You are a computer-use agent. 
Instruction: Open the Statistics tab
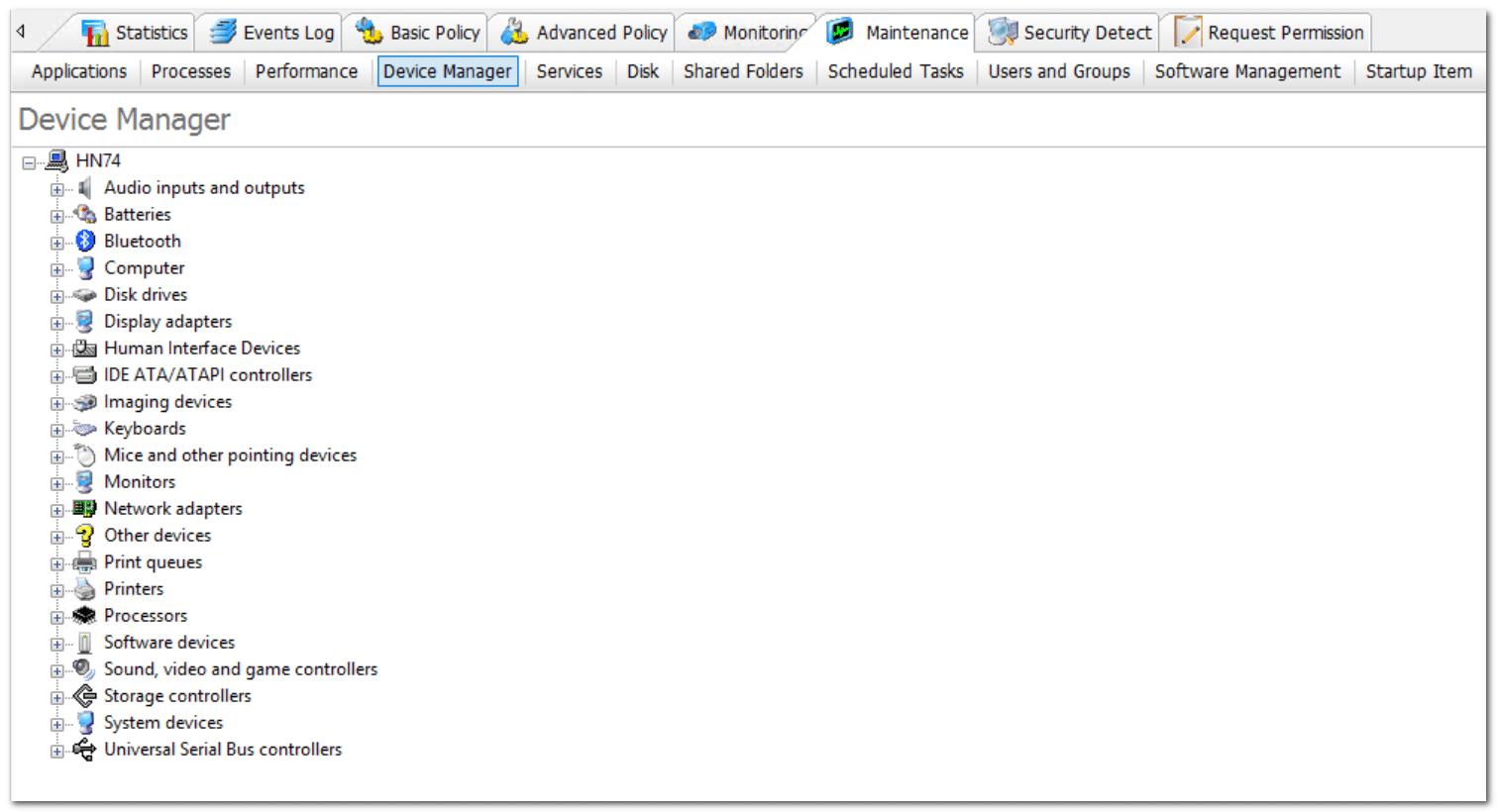click(x=136, y=33)
